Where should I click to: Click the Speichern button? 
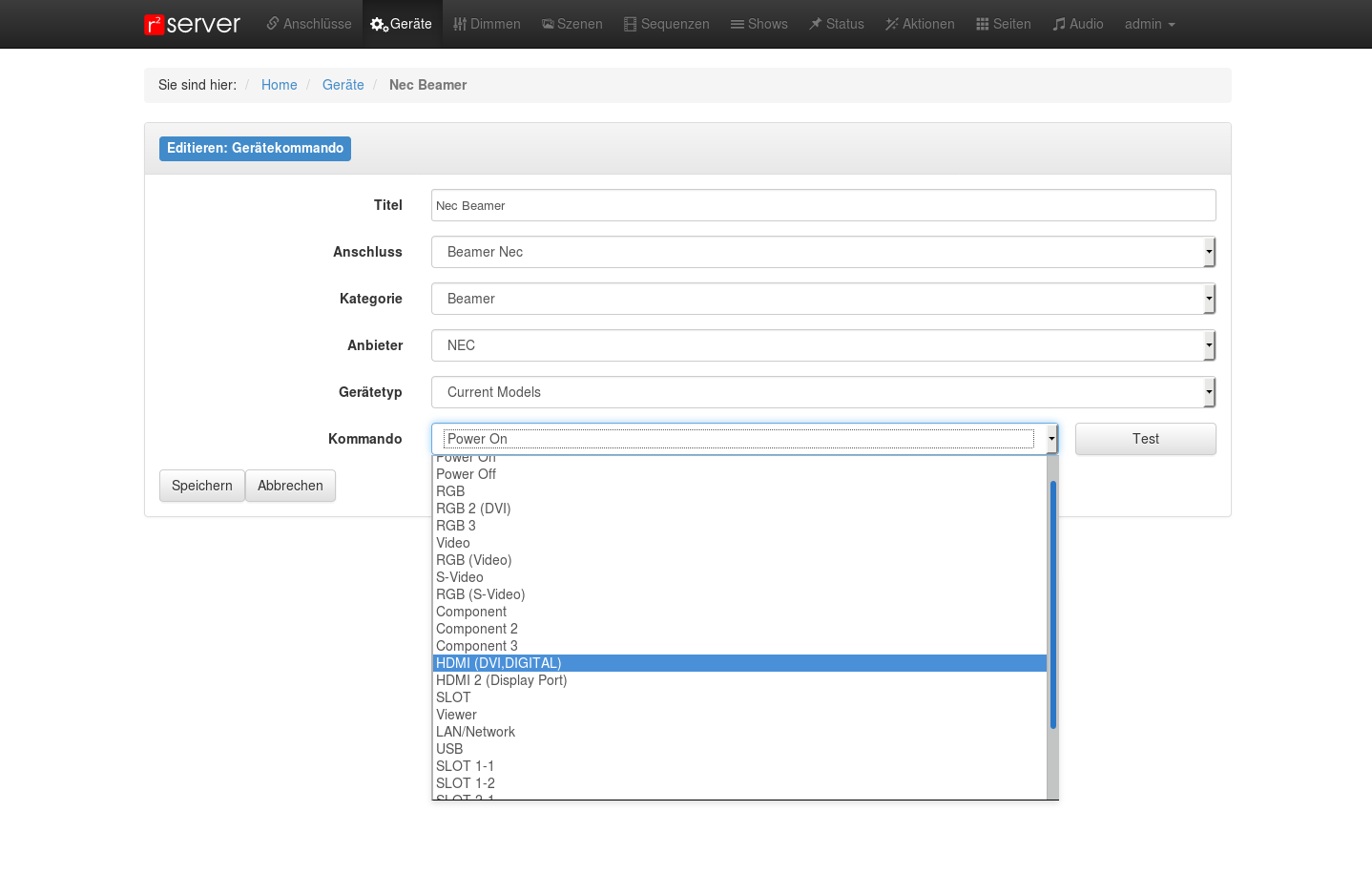[x=201, y=486]
